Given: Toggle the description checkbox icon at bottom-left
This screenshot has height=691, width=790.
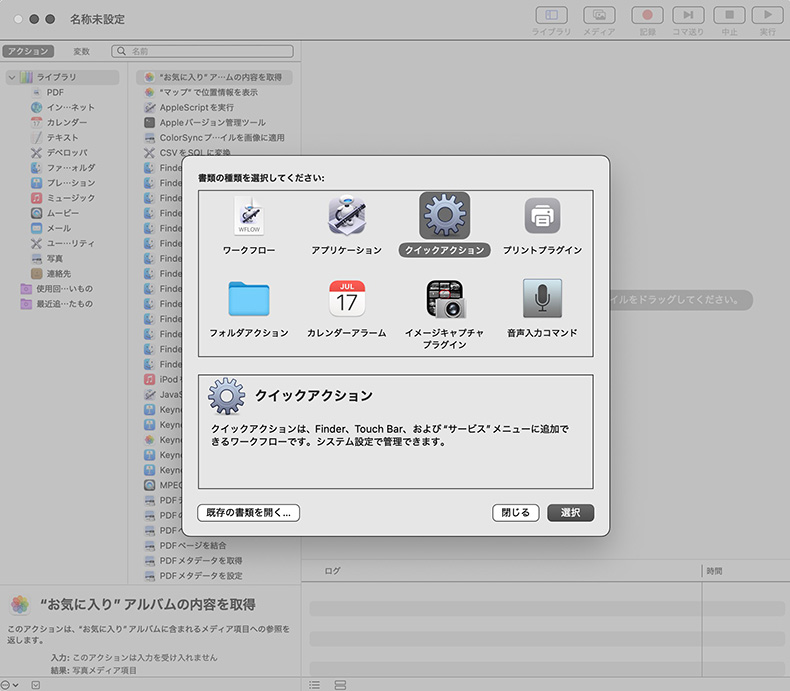Looking at the screenshot, I should click(x=35, y=685).
